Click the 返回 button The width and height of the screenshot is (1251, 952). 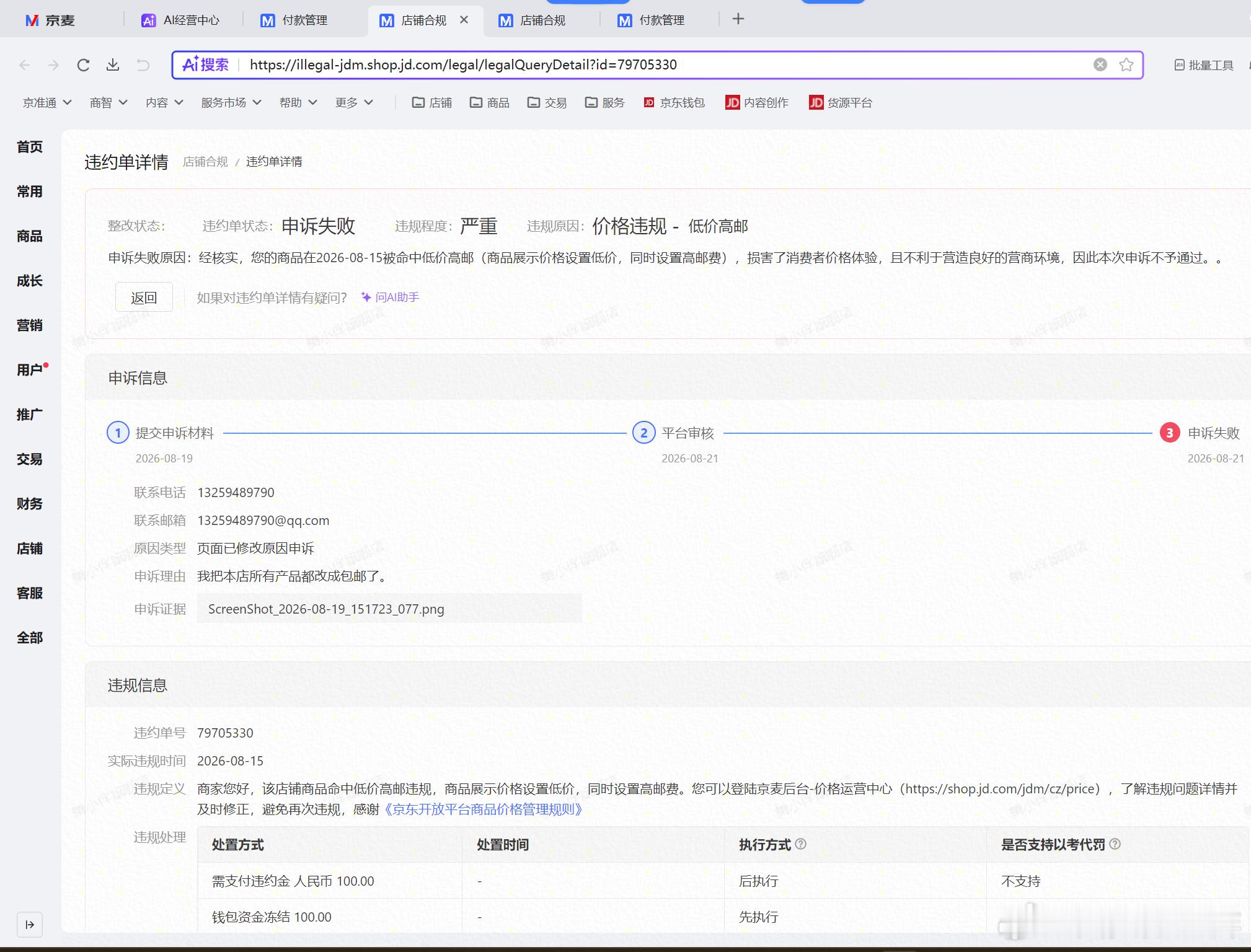144,297
